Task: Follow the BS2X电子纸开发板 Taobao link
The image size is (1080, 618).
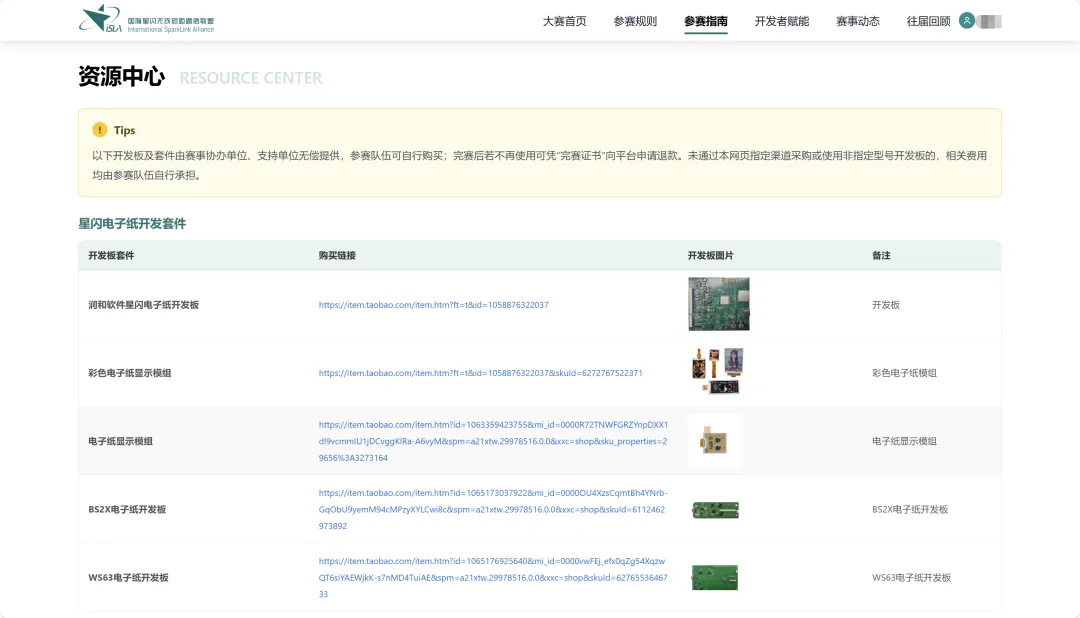Action: pyautogui.click(x=493, y=509)
